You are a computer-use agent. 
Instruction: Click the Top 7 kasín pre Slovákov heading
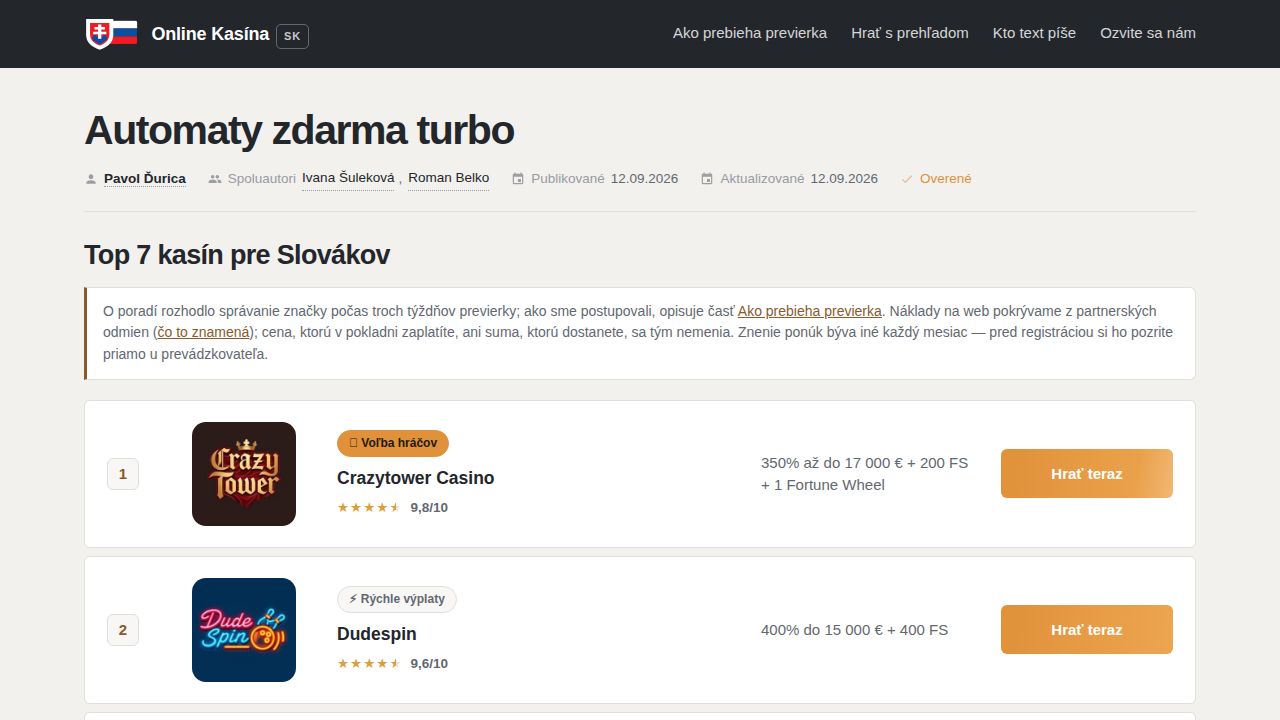click(237, 255)
